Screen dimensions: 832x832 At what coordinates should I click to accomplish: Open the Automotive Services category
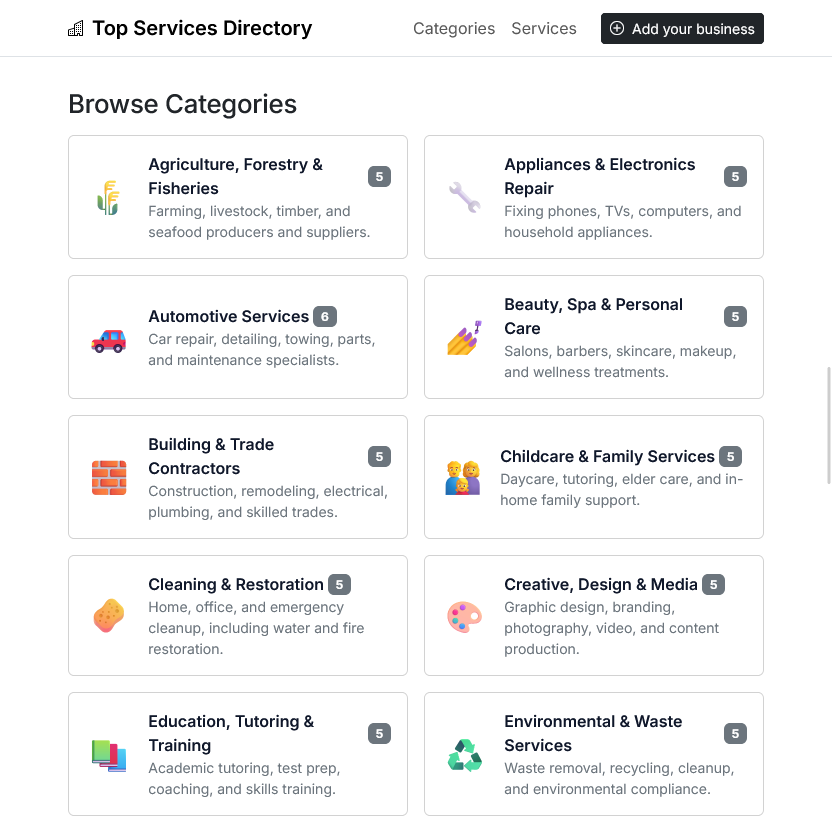click(237, 337)
